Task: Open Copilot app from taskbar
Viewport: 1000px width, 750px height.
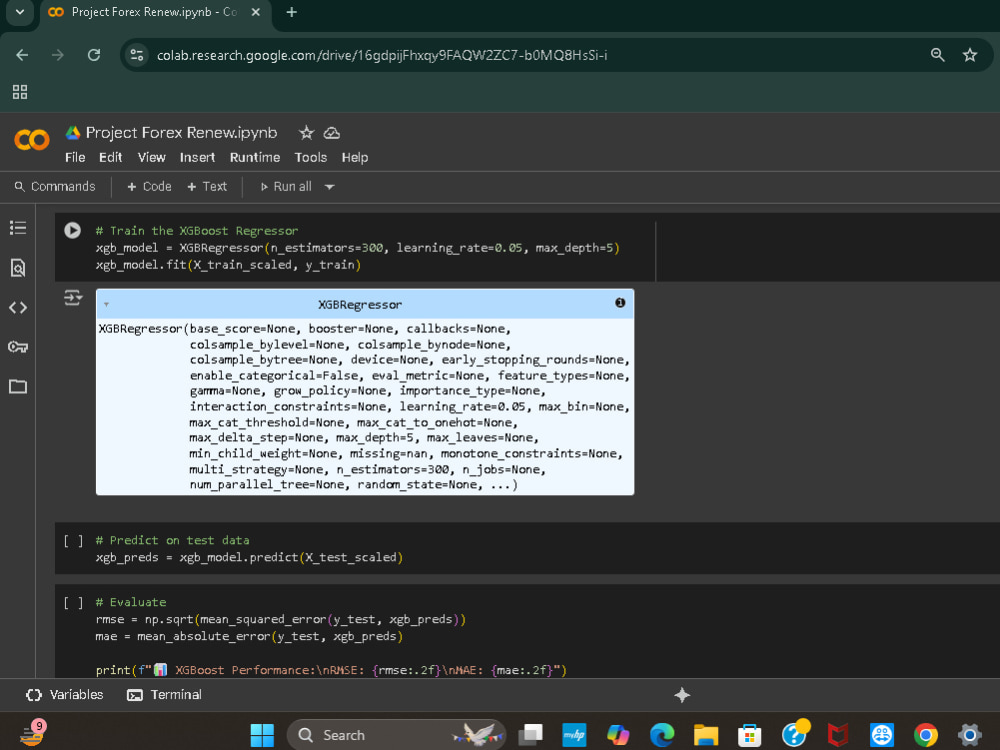Action: click(618, 735)
